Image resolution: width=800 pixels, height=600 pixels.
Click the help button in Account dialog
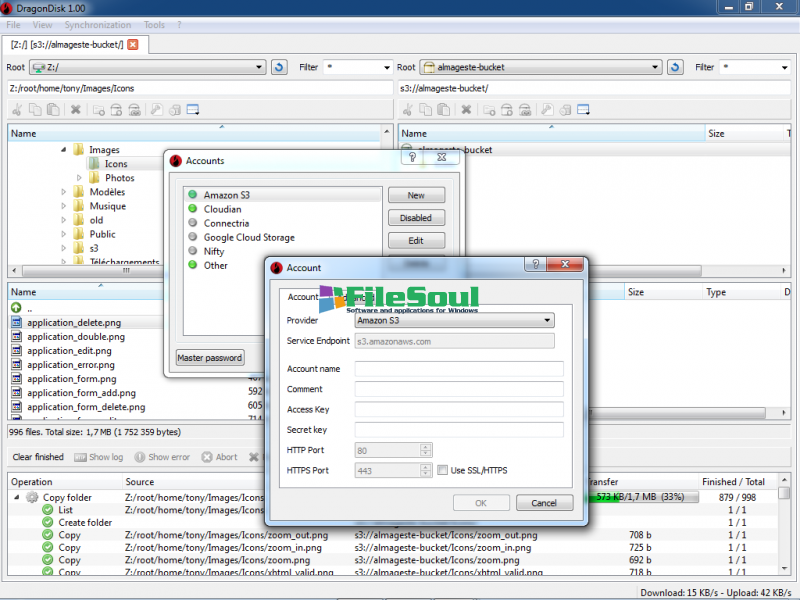[537, 265]
